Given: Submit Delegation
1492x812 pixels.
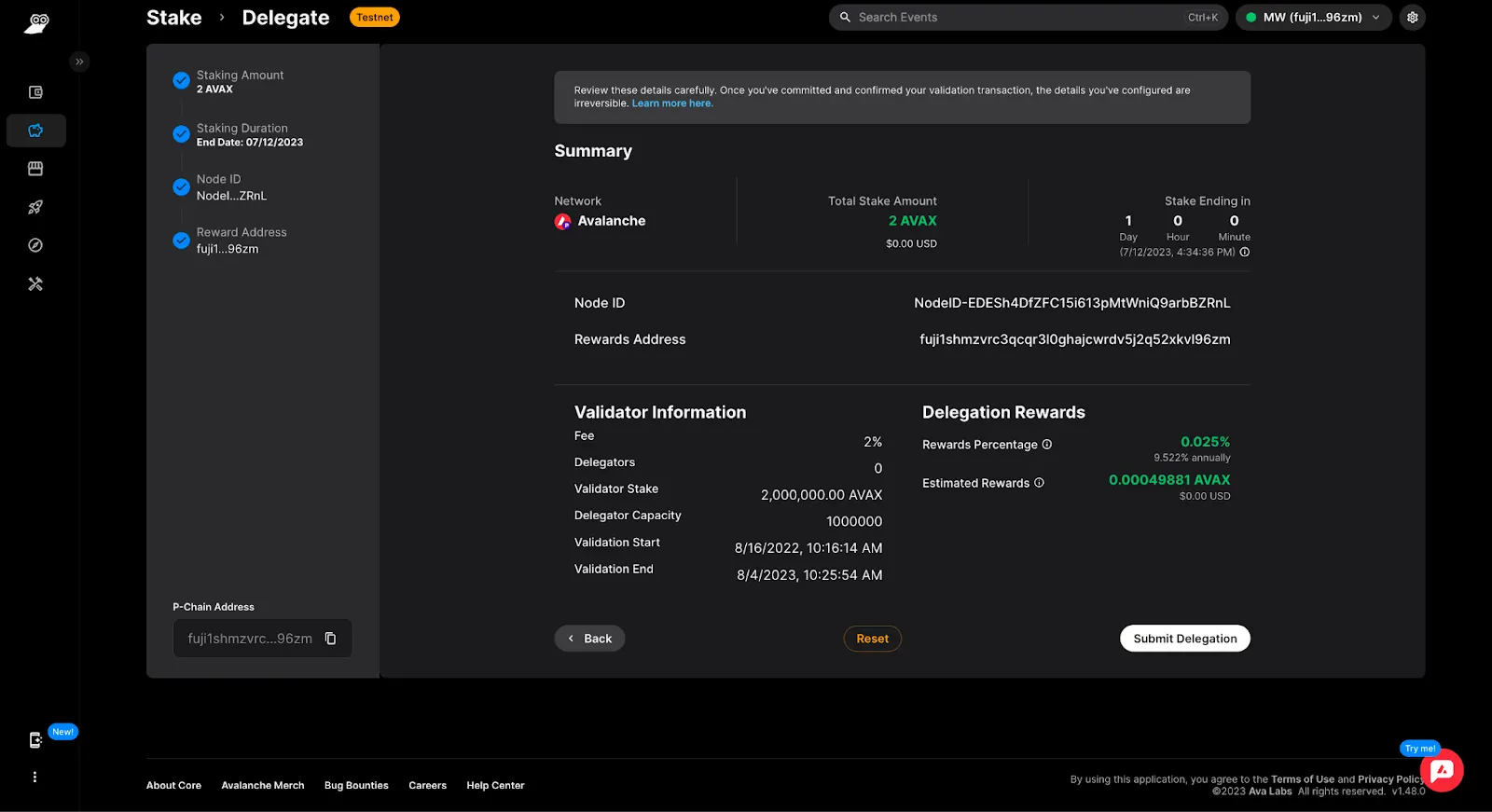Looking at the screenshot, I should pos(1184,639).
